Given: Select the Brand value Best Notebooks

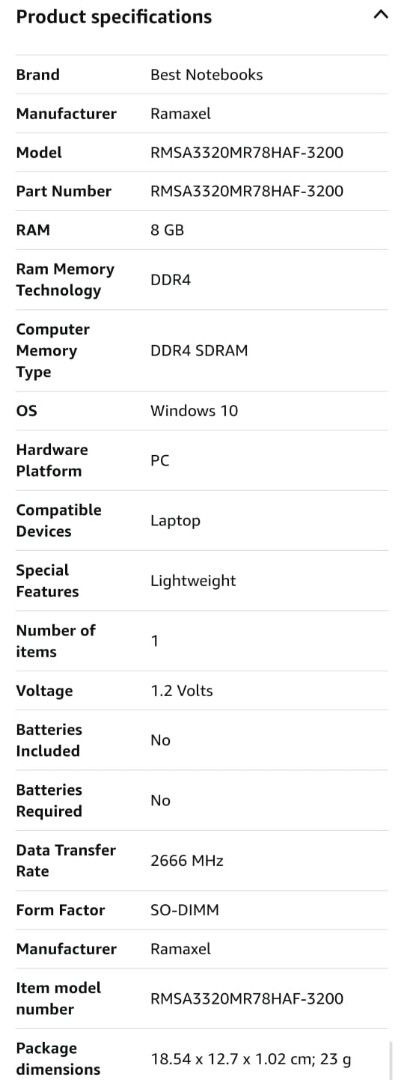Looking at the screenshot, I should tap(206, 74).
